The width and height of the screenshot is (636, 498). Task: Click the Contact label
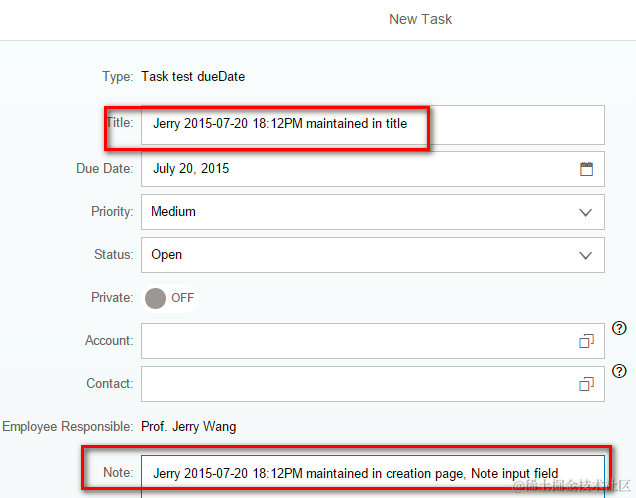110,384
